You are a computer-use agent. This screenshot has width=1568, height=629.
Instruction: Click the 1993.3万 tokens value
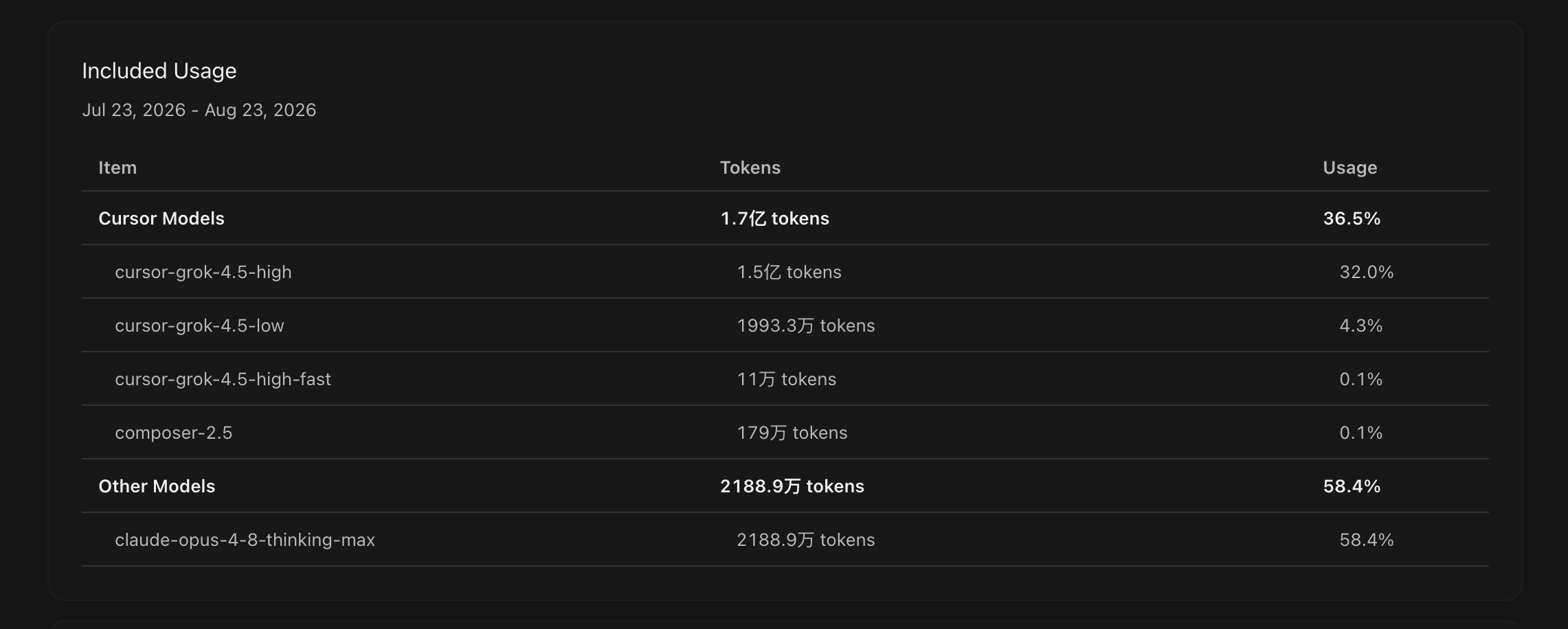pos(806,325)
